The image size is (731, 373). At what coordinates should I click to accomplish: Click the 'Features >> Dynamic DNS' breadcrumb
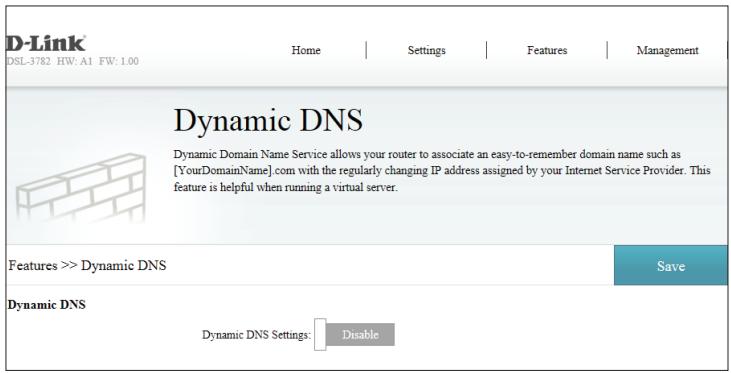tap(87, 266)
